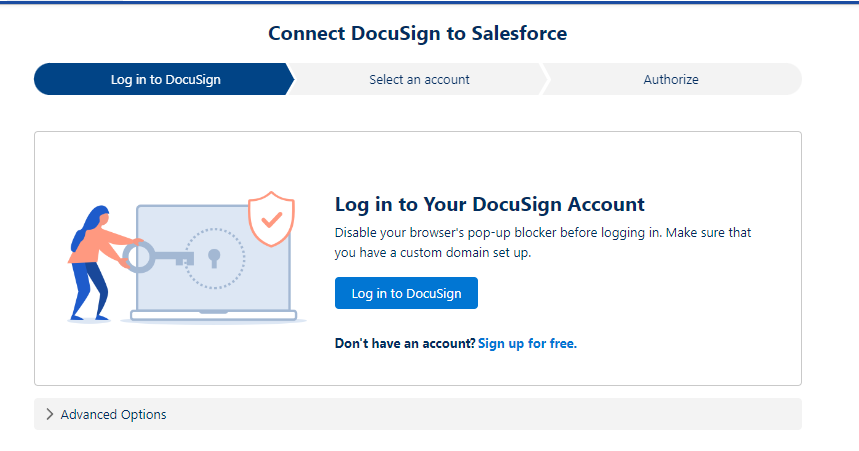Select the 'Log in to DocuSign' progress step
This screenshot has height=451, width=859.
point(165,79)
